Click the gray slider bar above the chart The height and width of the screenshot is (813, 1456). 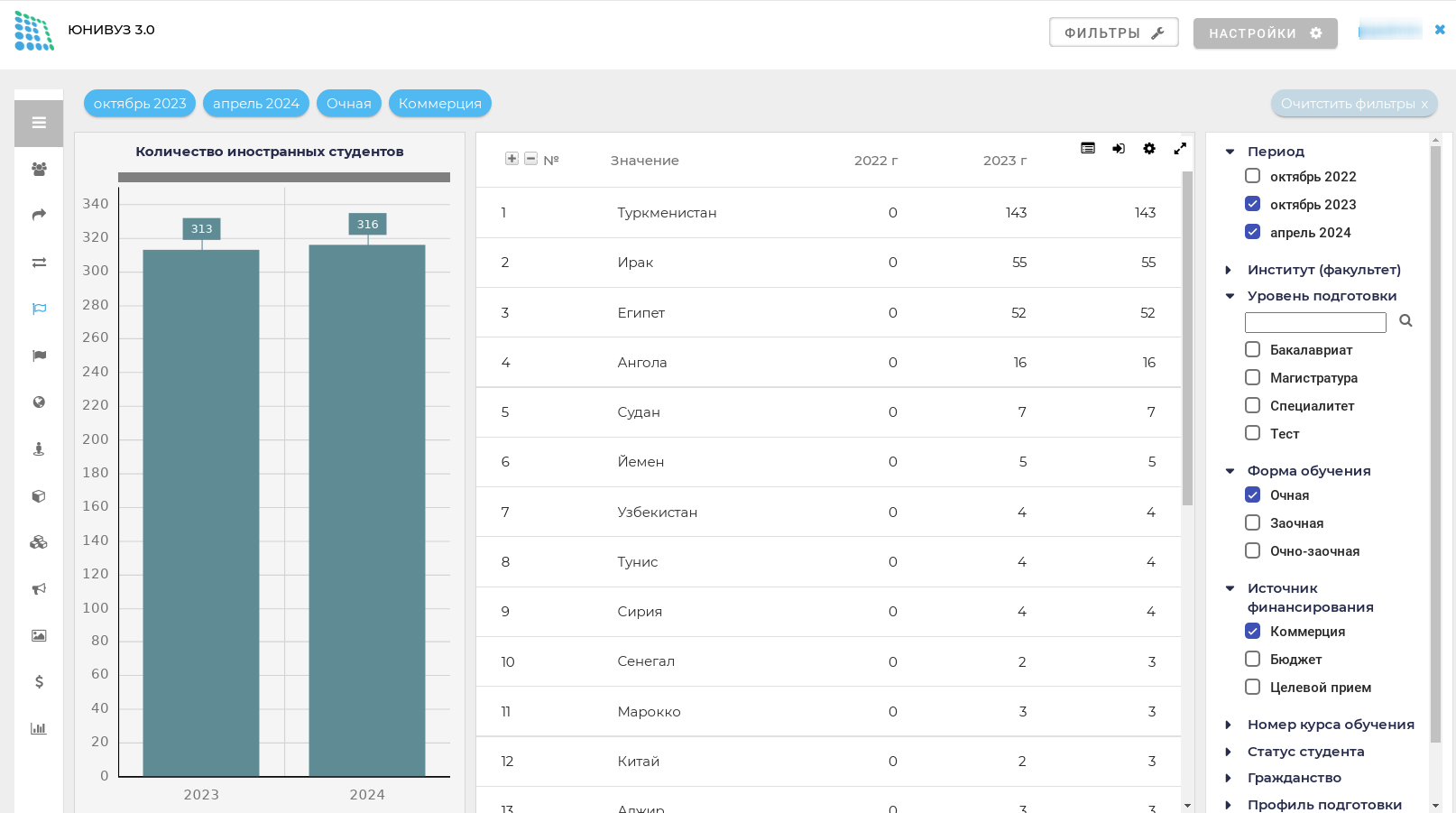[x=284, y=178]
